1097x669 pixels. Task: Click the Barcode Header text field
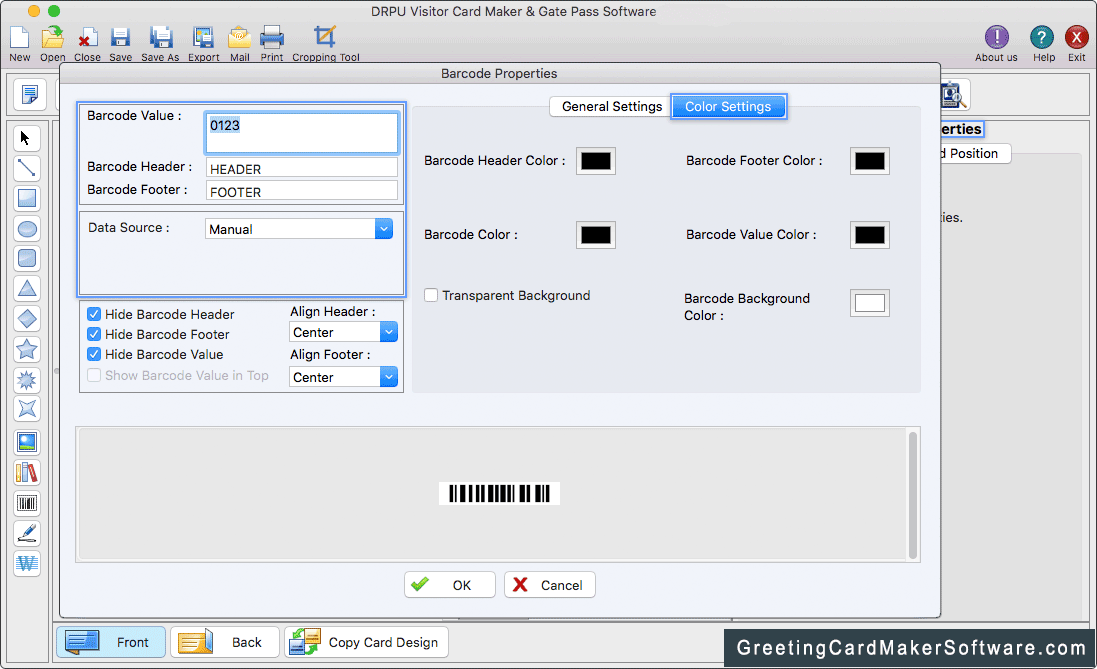[x=302, y=168]
